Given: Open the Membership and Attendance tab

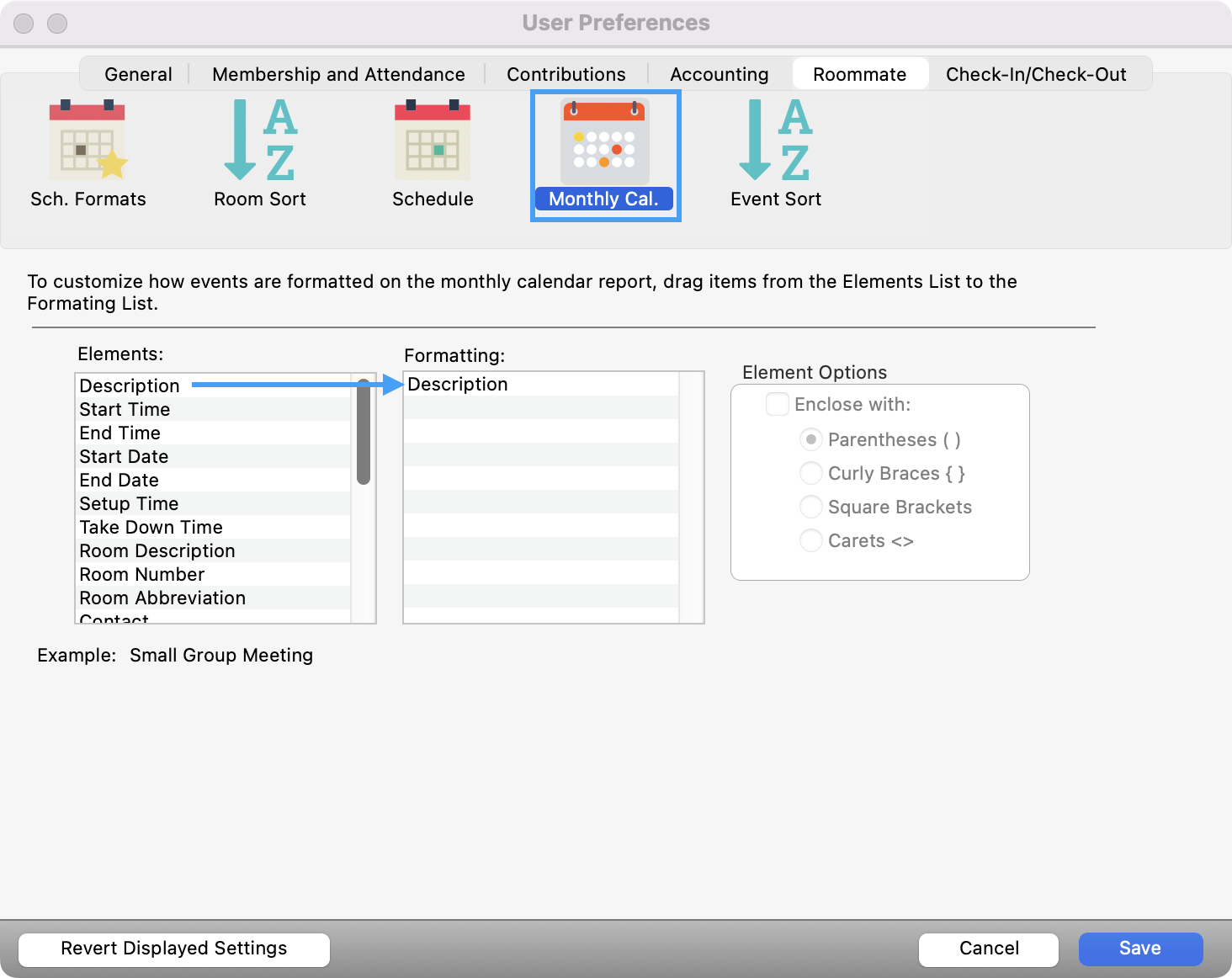Looking at the screenshot, I should click(x=338, y=74).
